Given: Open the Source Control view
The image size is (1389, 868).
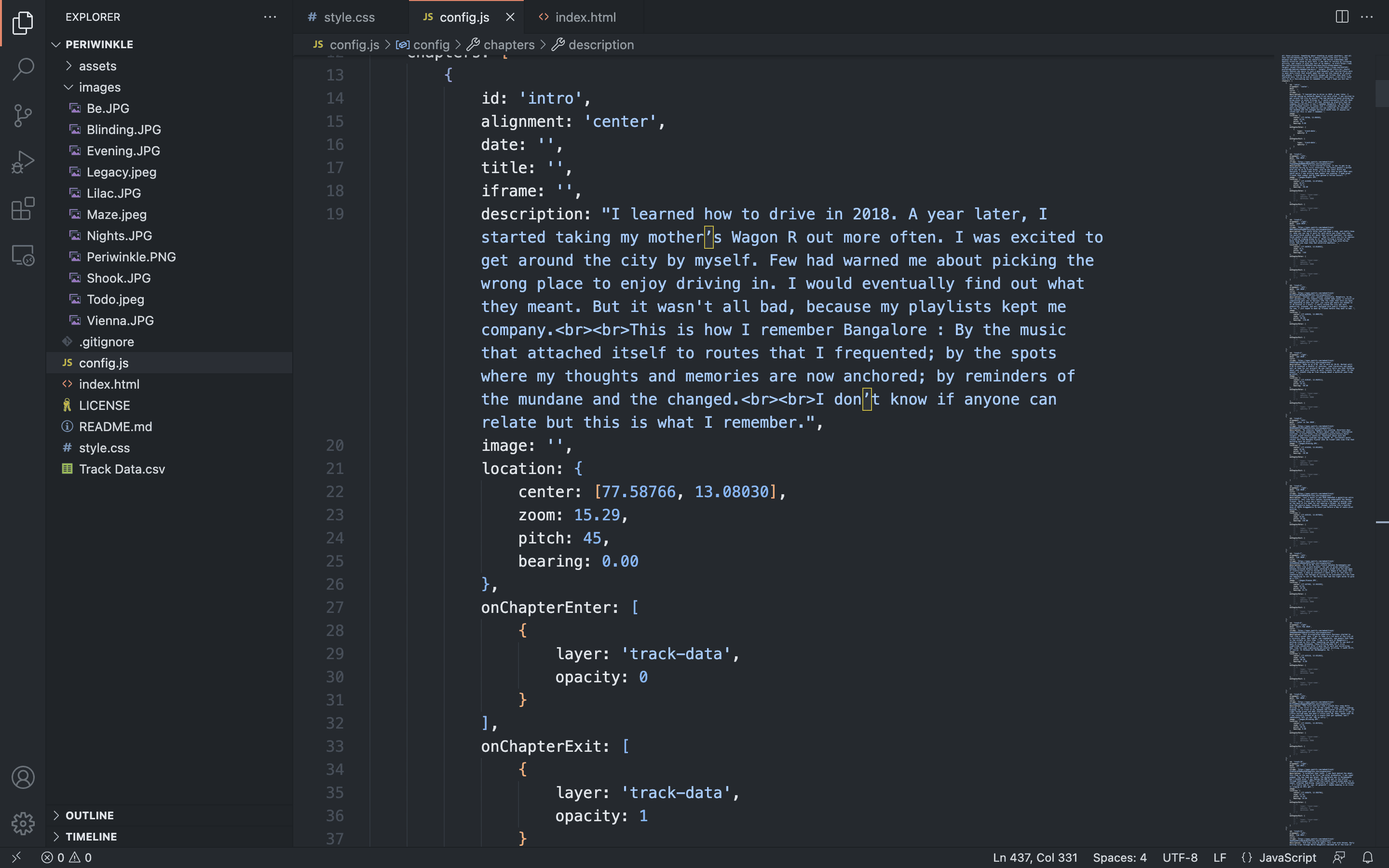Looking at the screenshot, I should 23,115.
